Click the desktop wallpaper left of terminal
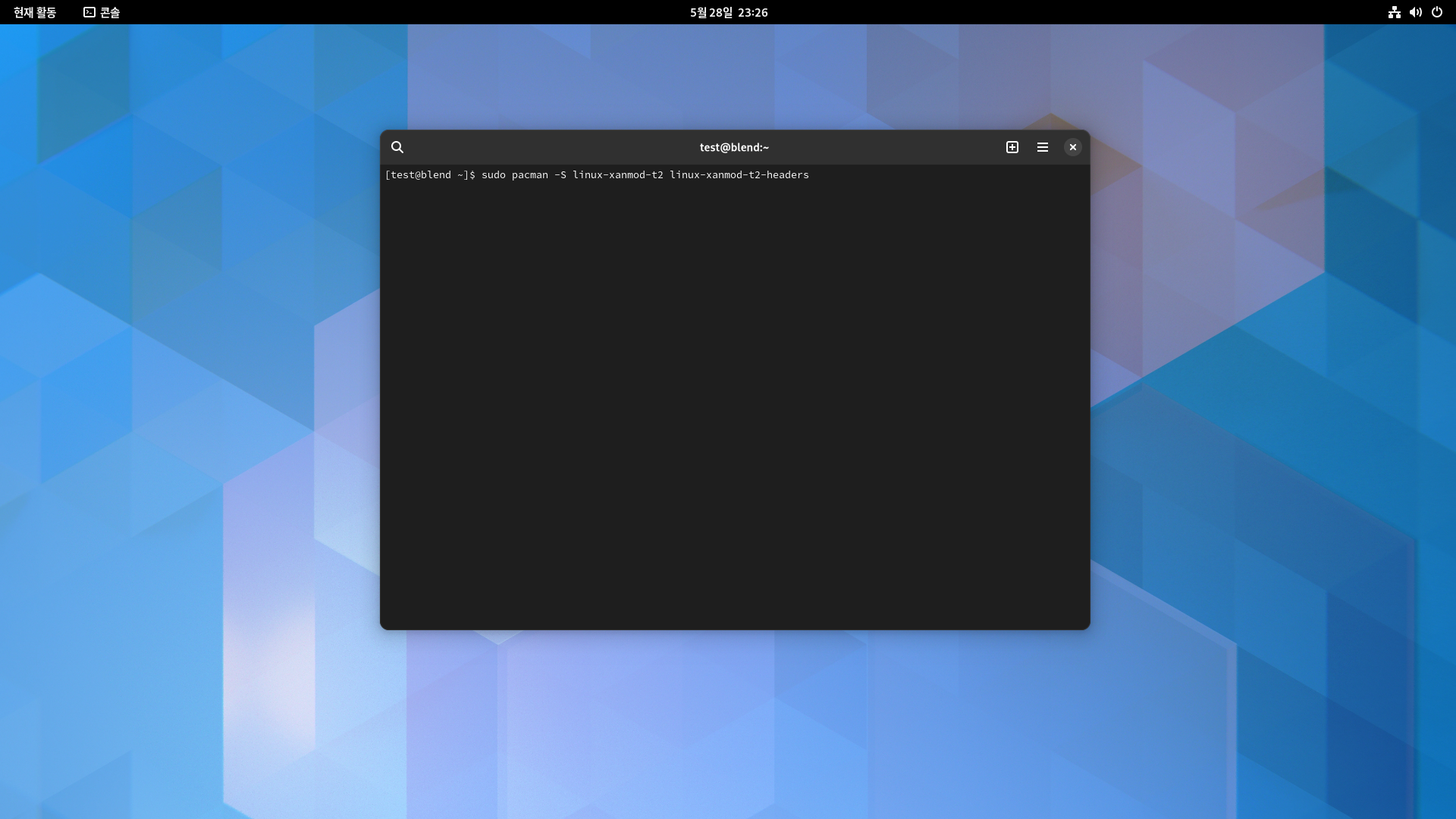 click(190, 409)
